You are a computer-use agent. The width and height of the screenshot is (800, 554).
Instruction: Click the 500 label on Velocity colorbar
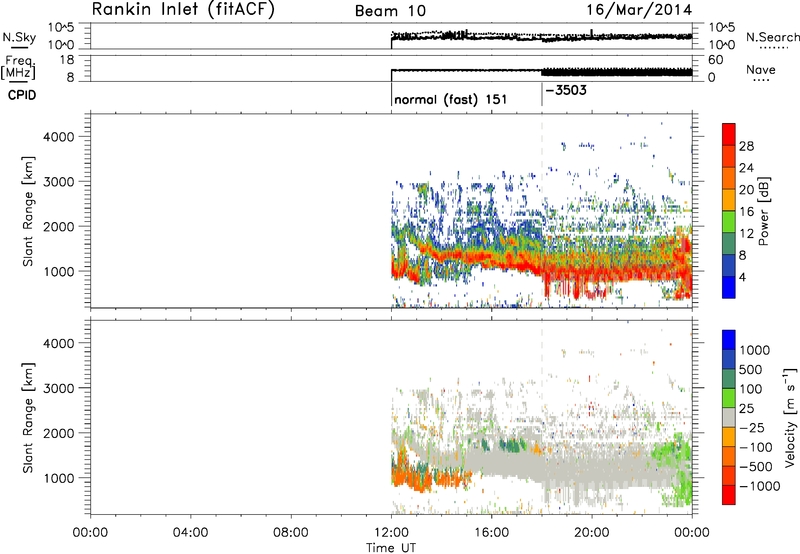click(x=750, y=370)
